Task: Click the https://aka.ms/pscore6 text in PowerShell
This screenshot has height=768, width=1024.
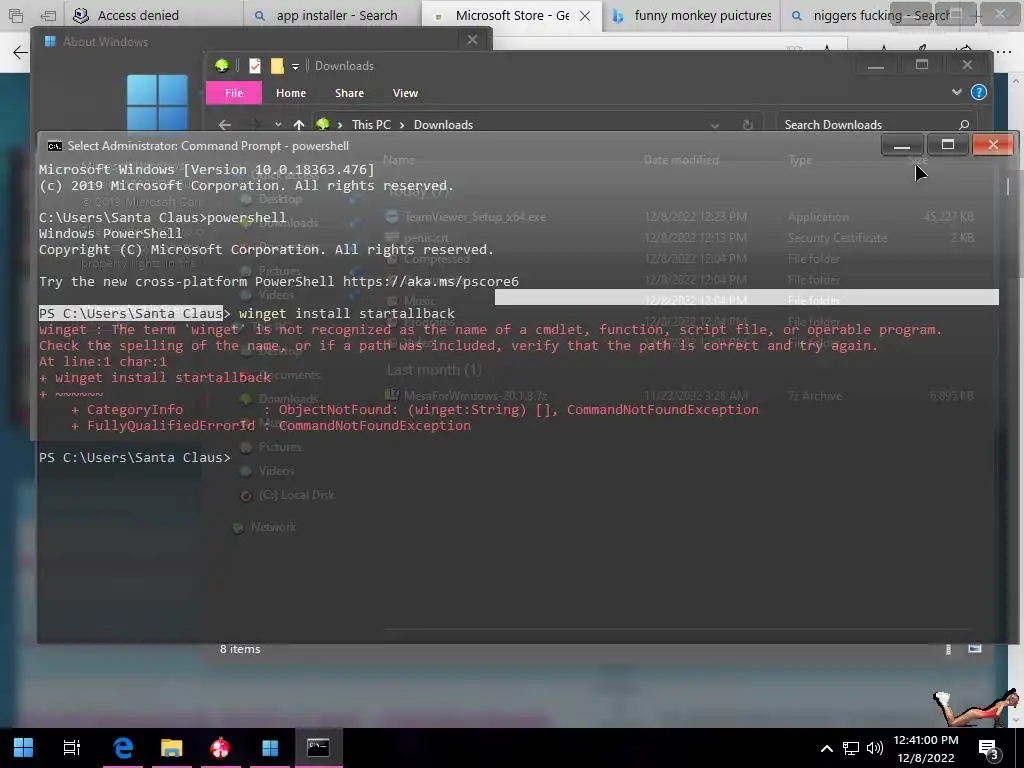Action: 430,281
